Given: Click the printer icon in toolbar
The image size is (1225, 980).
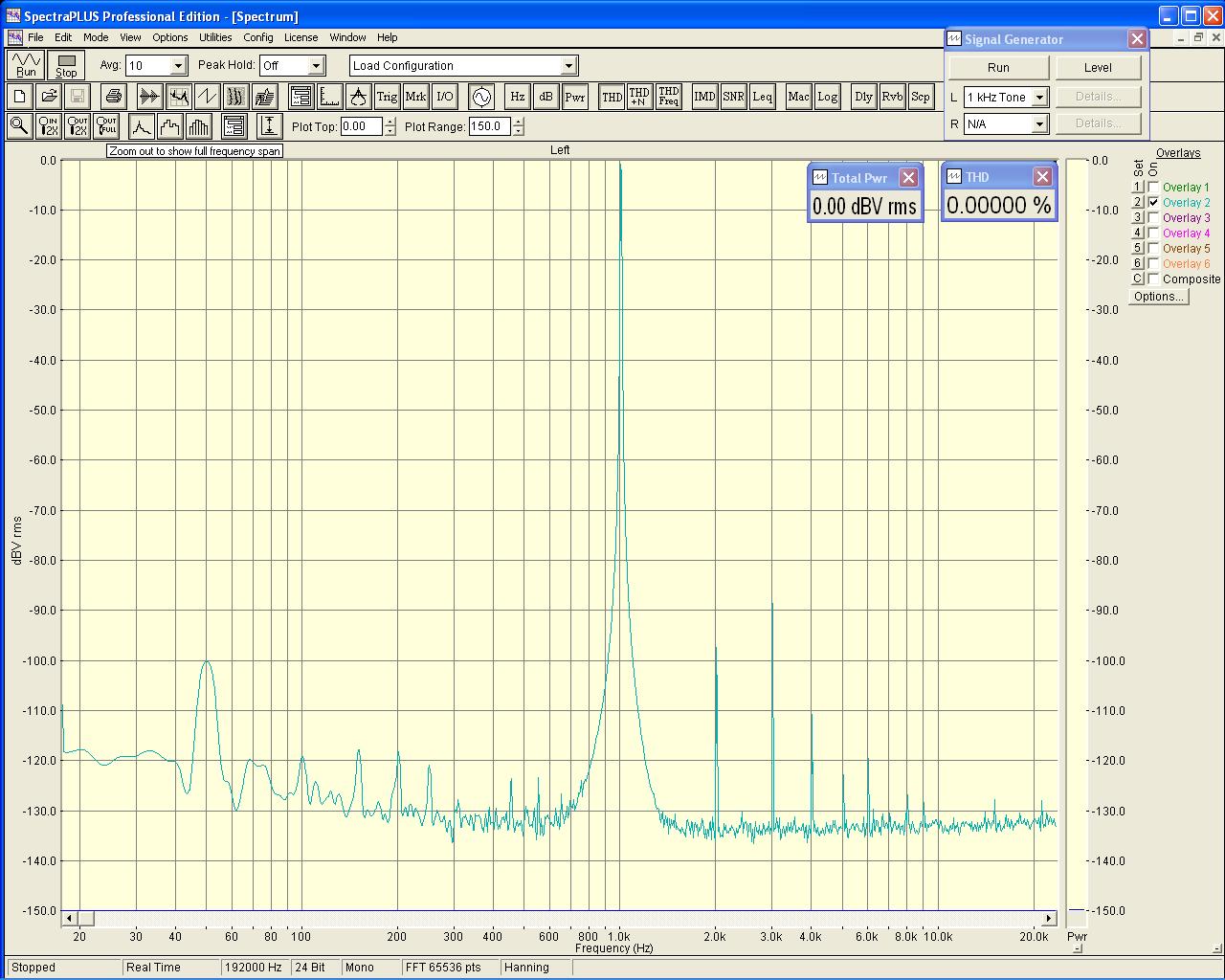Looking at the screenshot, I should pyautogui.click(x=114, y=97).
